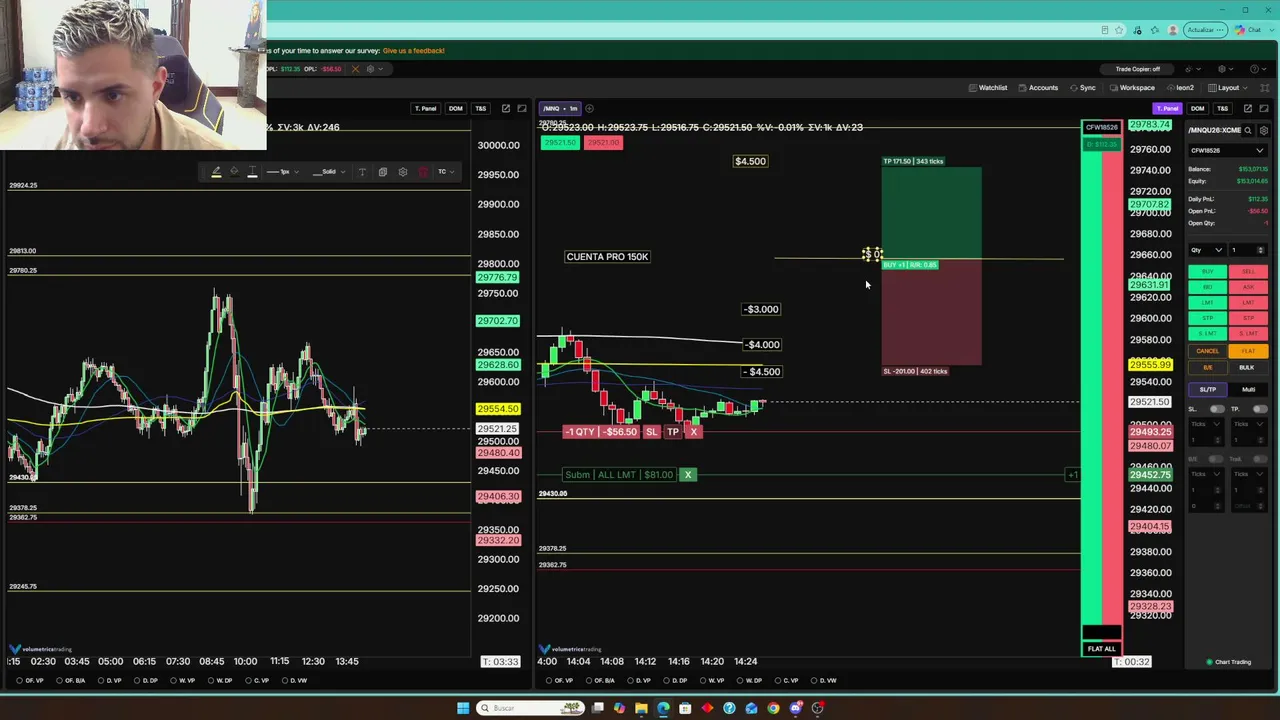
Task: Open the Watchlist panel
Action: pyautogui.click(x=988, y=88)
